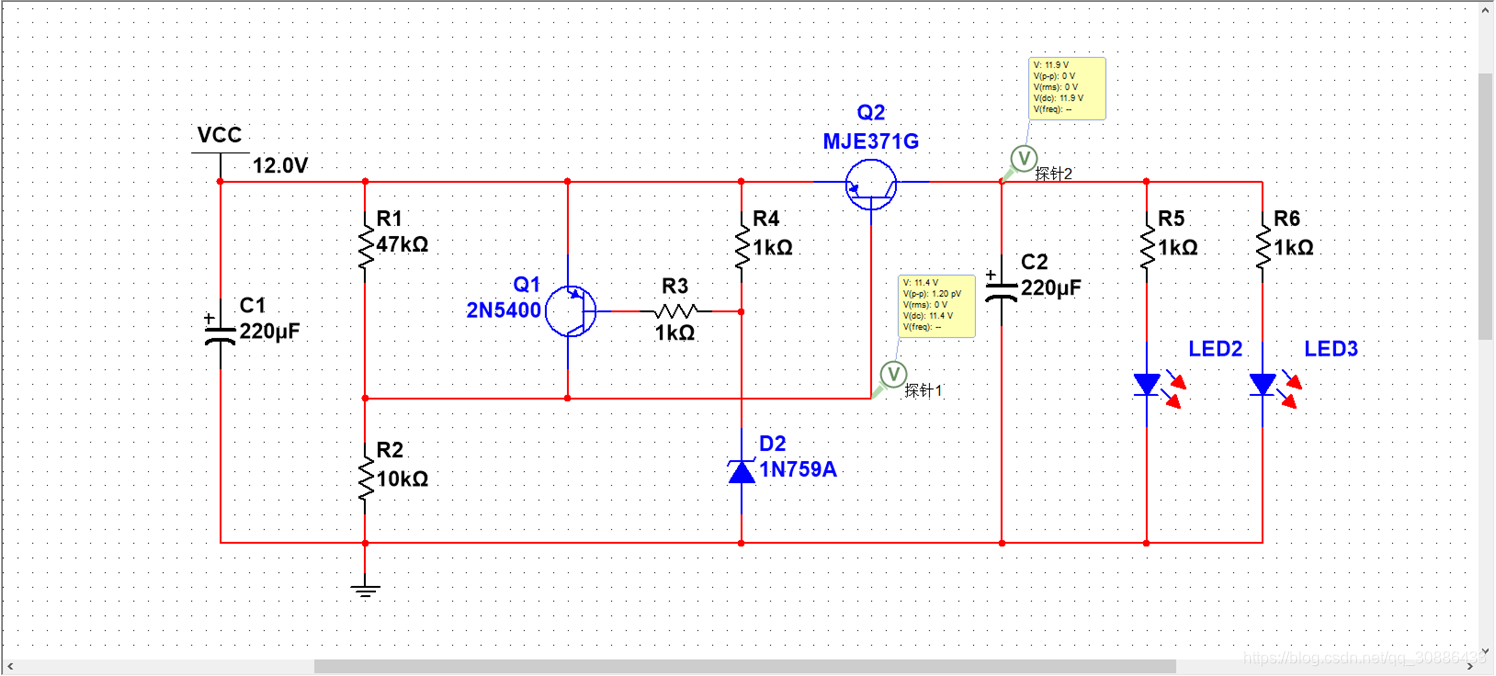Select the R2 resistor symbol
The width and height of the screenshot is (1496, 676).
point(365,479)
